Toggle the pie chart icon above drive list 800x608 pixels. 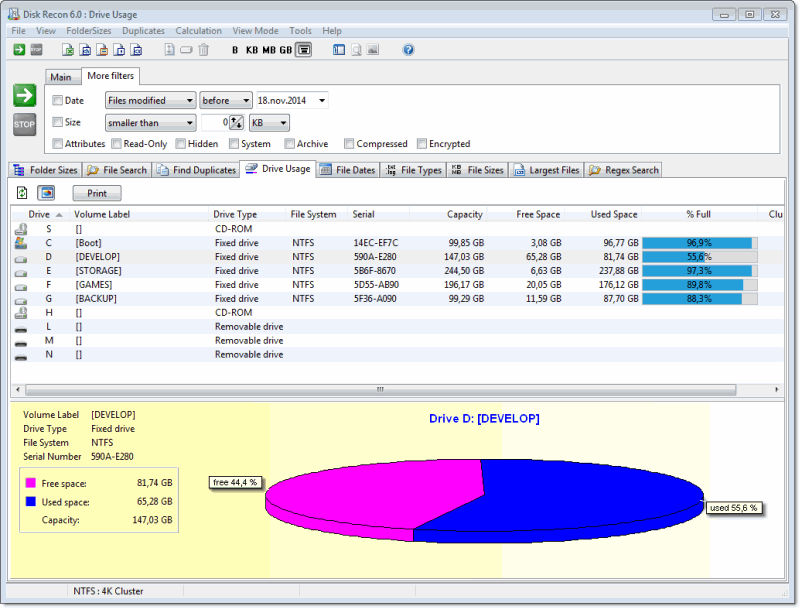click(x=46, y=192)
